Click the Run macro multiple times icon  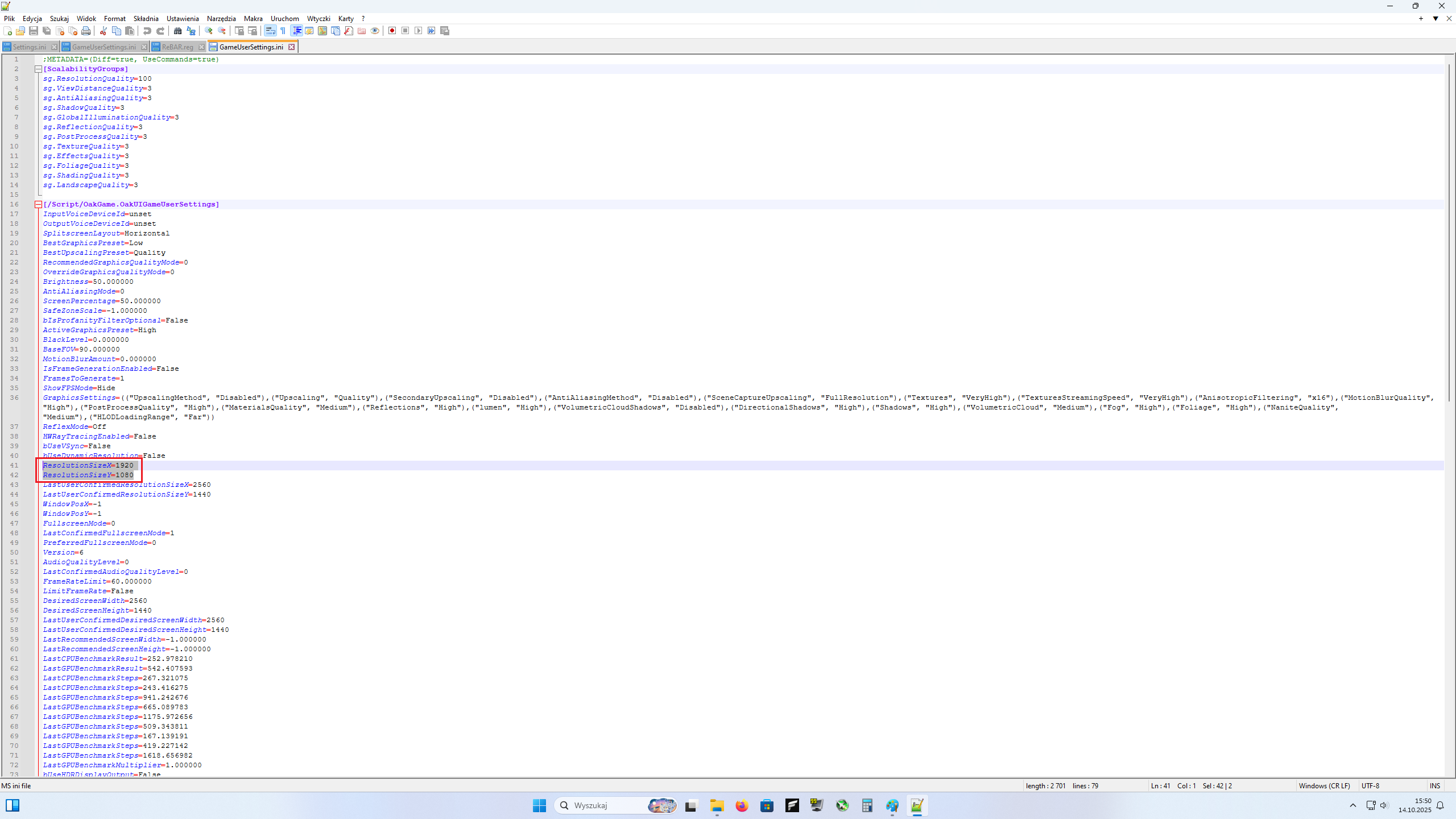(432, 31)
